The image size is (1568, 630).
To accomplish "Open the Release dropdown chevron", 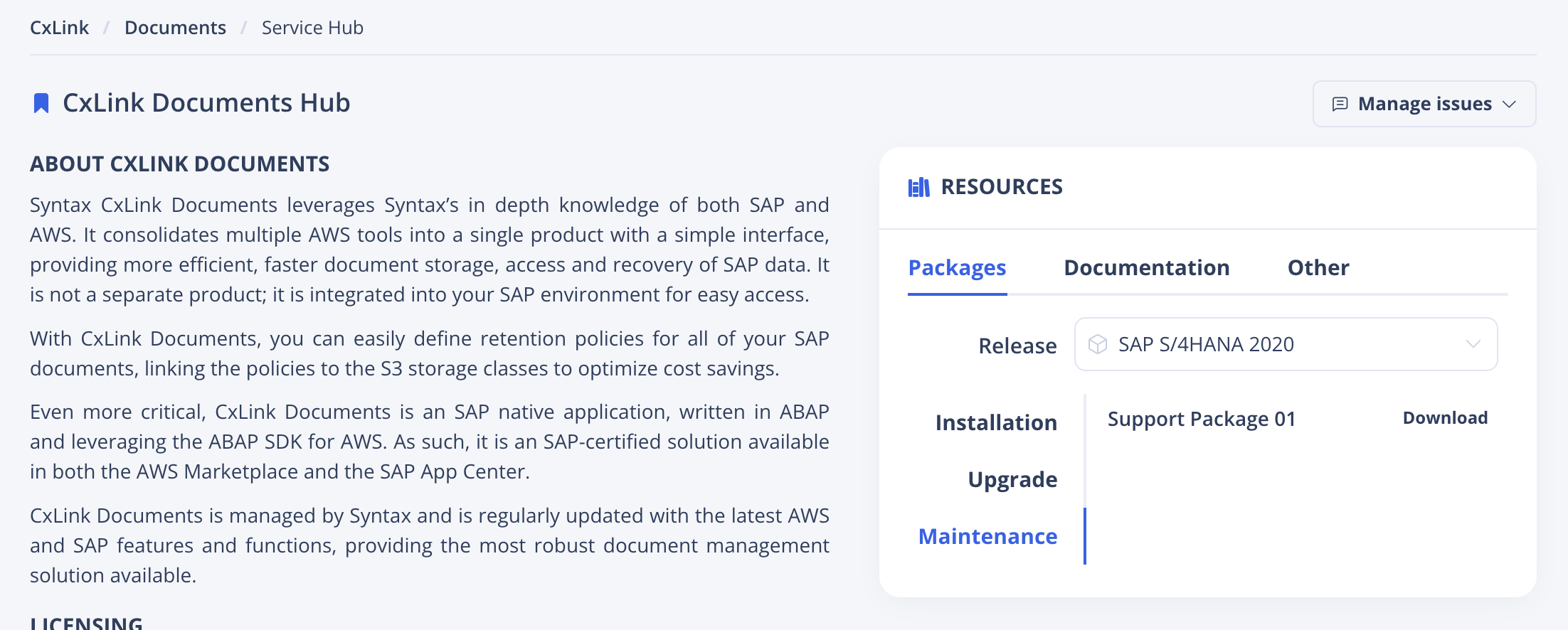I will point(1473,345).
